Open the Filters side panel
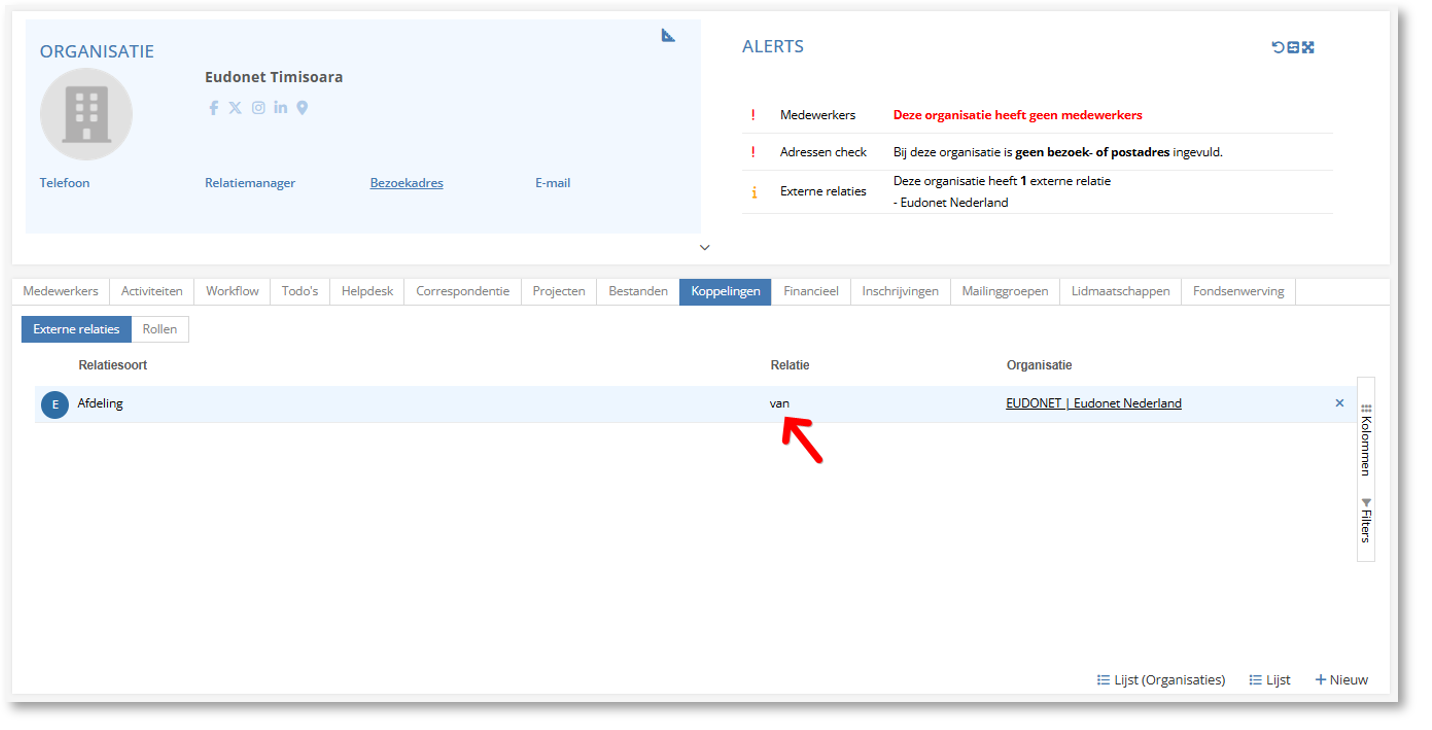Screen dimensions: 1432x730 pyautogui.click(x=1366, y=520)
